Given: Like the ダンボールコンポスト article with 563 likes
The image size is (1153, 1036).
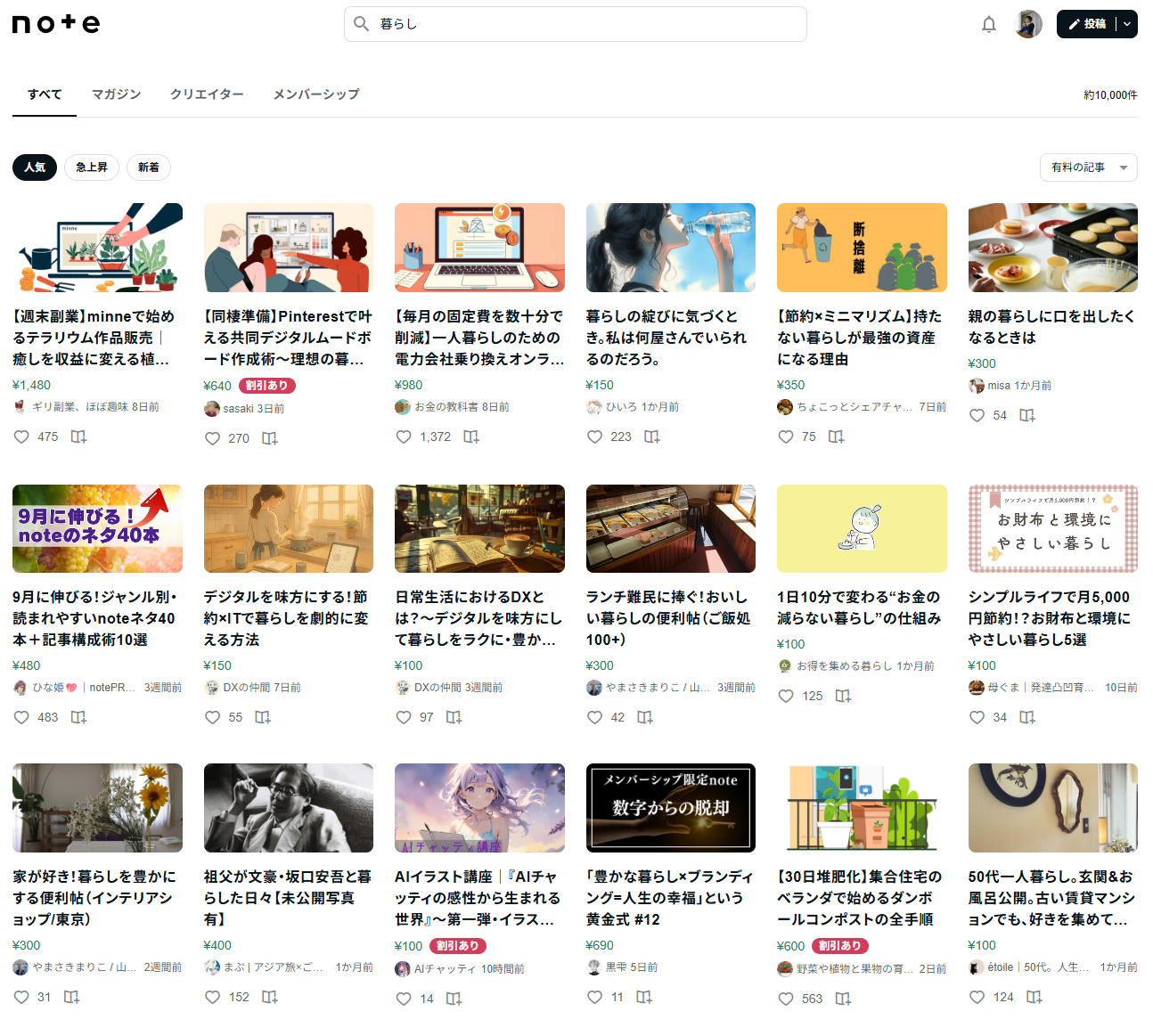Looking at the screenshot, I should tap(786, 999).
